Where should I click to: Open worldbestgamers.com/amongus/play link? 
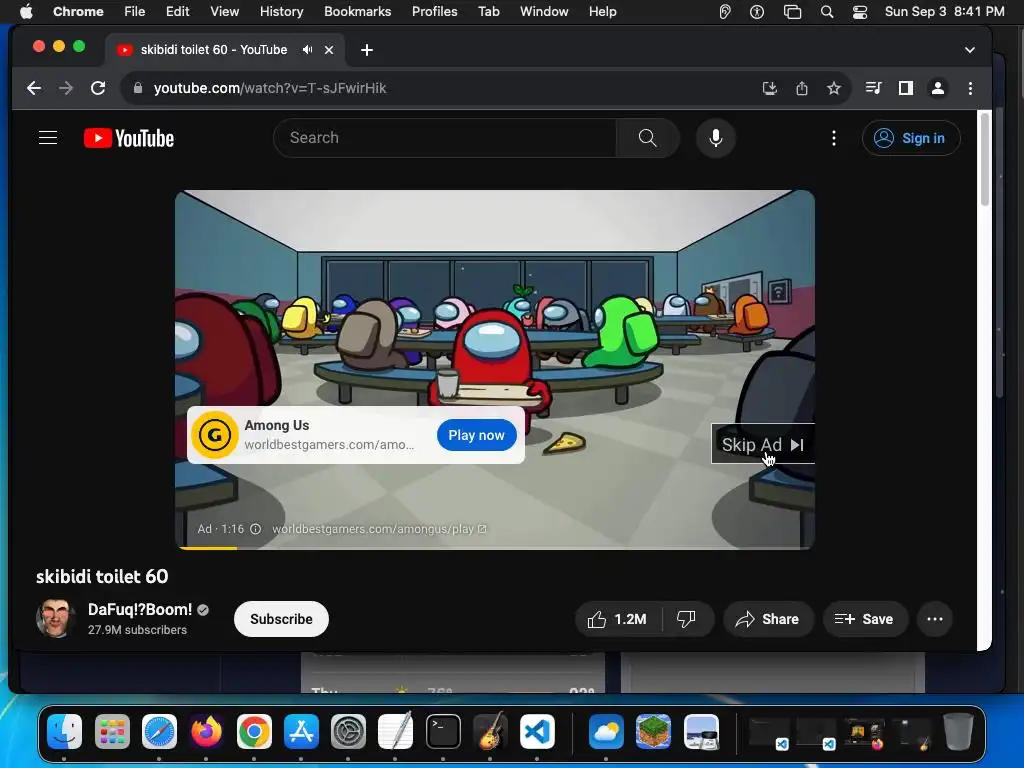click(379, 529)
